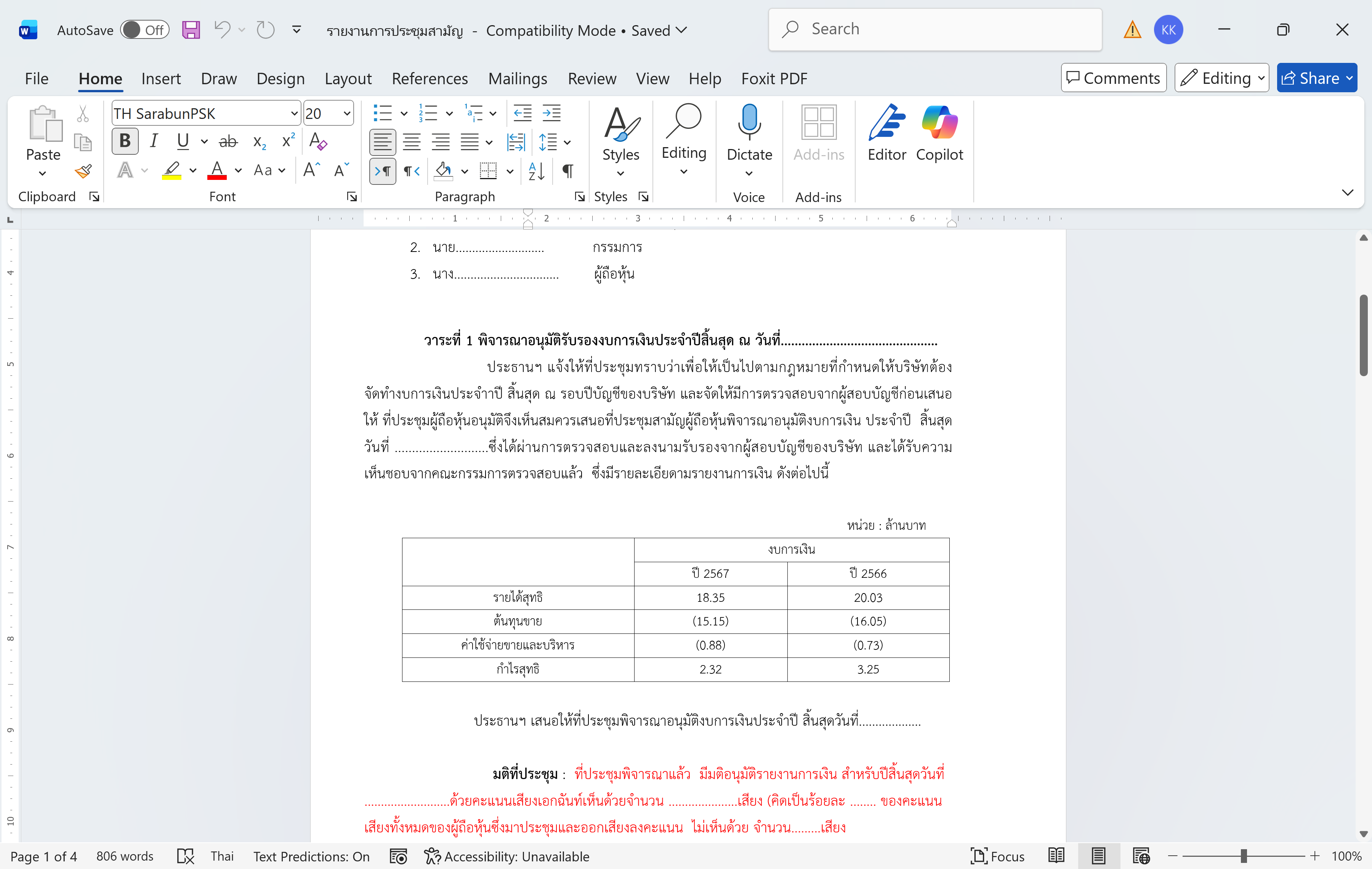Open the font name dropdown
This screenshot has width=1372, height=869.
coord(294,114)
